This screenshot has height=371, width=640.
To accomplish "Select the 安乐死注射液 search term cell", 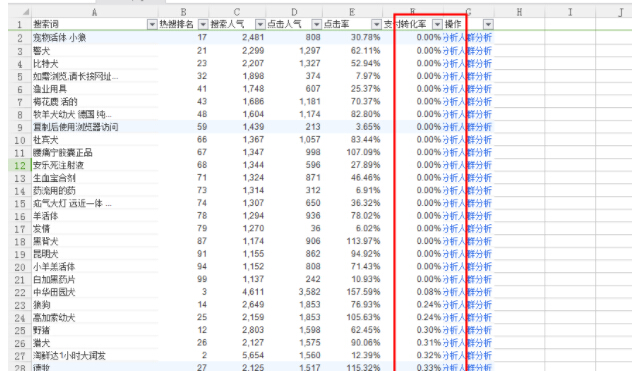I will [x=94, y=165].
